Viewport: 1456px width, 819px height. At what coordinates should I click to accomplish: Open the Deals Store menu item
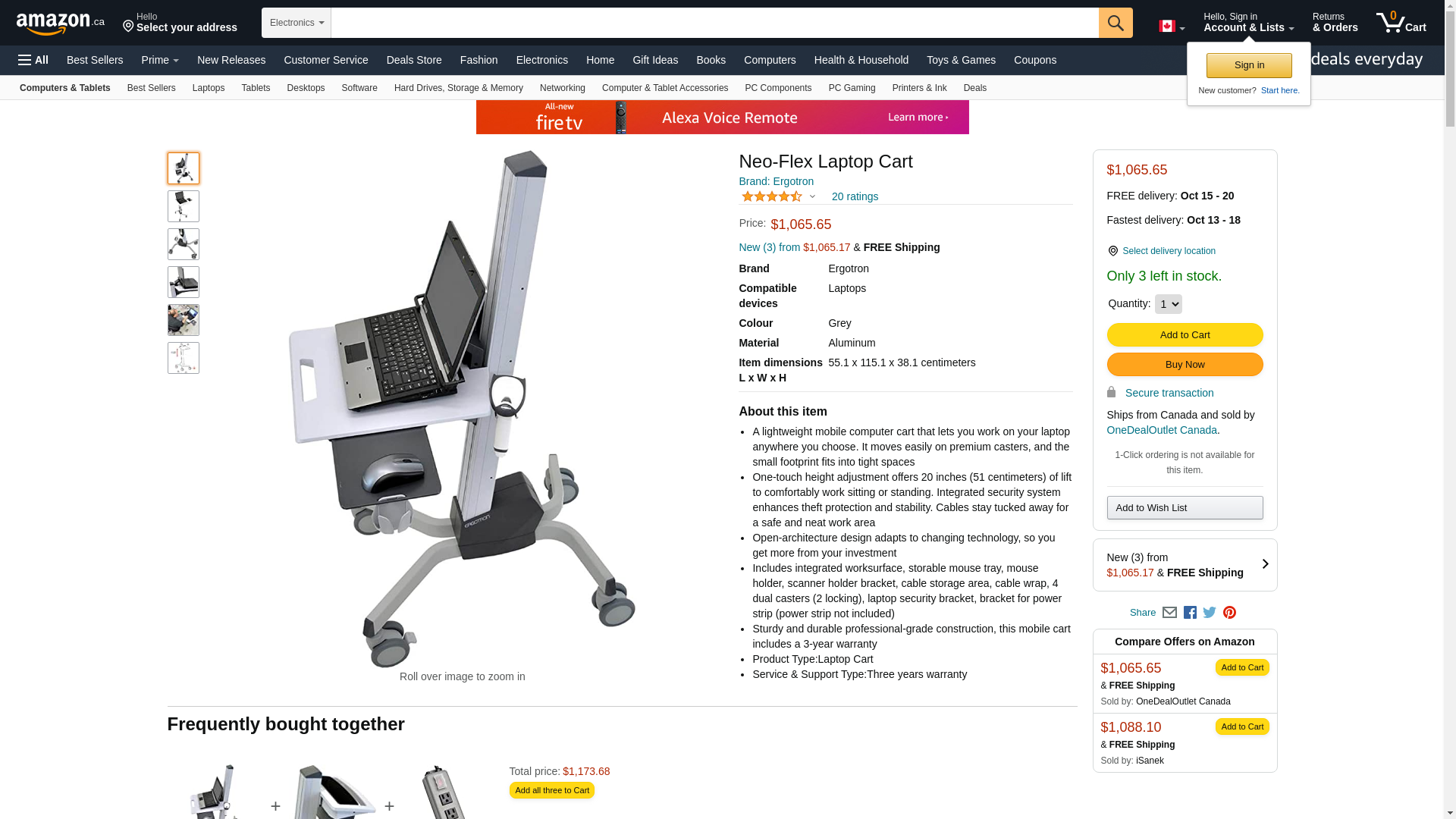pos(414,60)
